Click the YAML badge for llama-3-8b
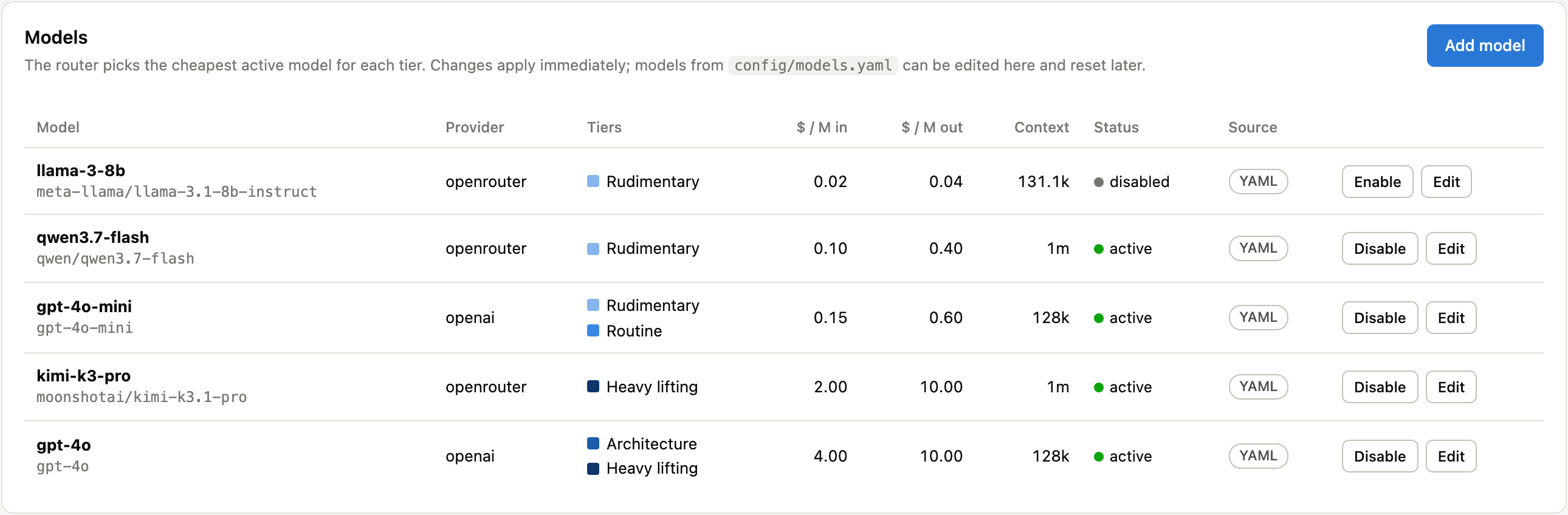The height and width of the screenshot is (515, 1568). pyautogui.click(x=1258, y=182)
